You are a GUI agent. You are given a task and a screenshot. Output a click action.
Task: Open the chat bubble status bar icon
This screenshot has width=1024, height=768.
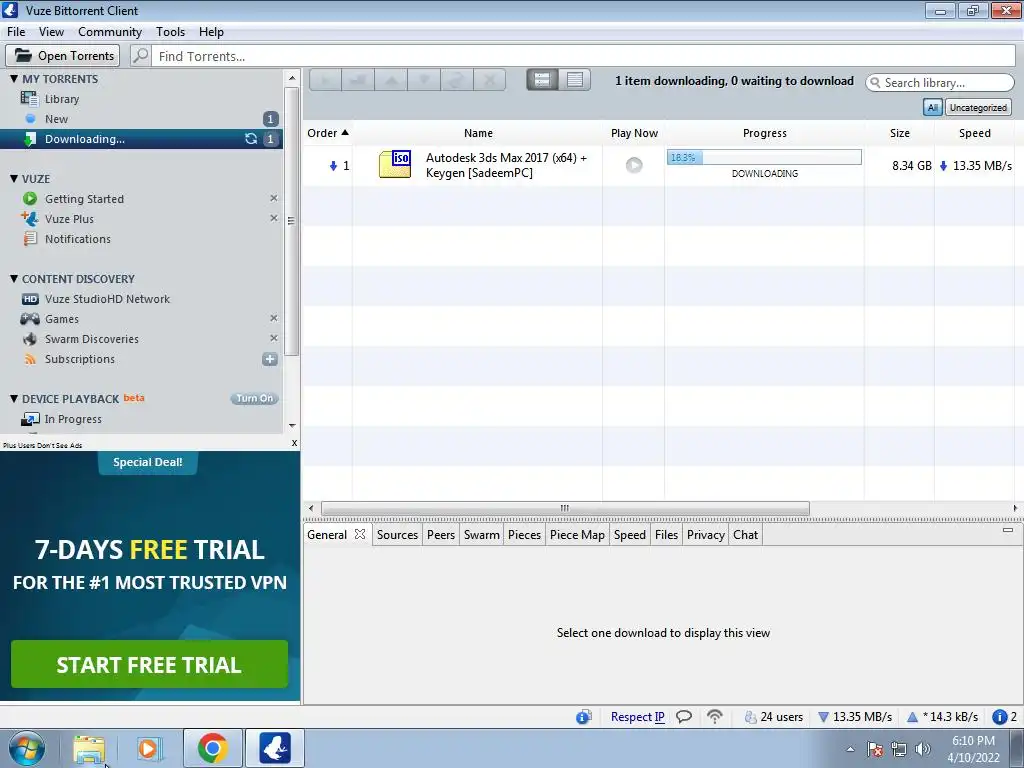pos(684,717)
